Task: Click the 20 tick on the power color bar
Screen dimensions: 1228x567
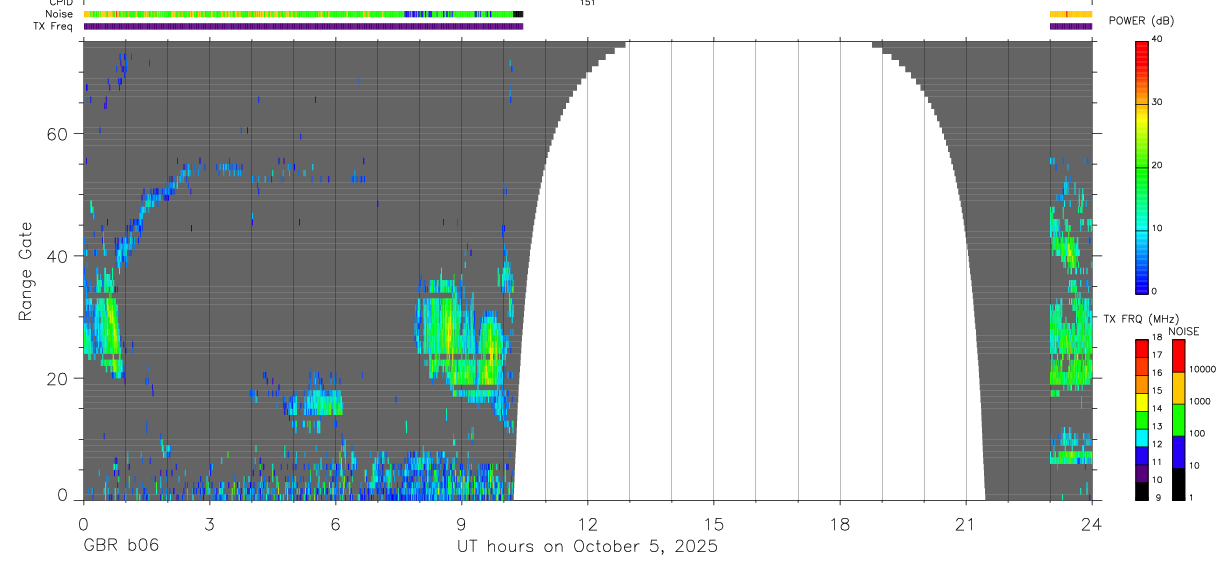Action: [1157, 166]
